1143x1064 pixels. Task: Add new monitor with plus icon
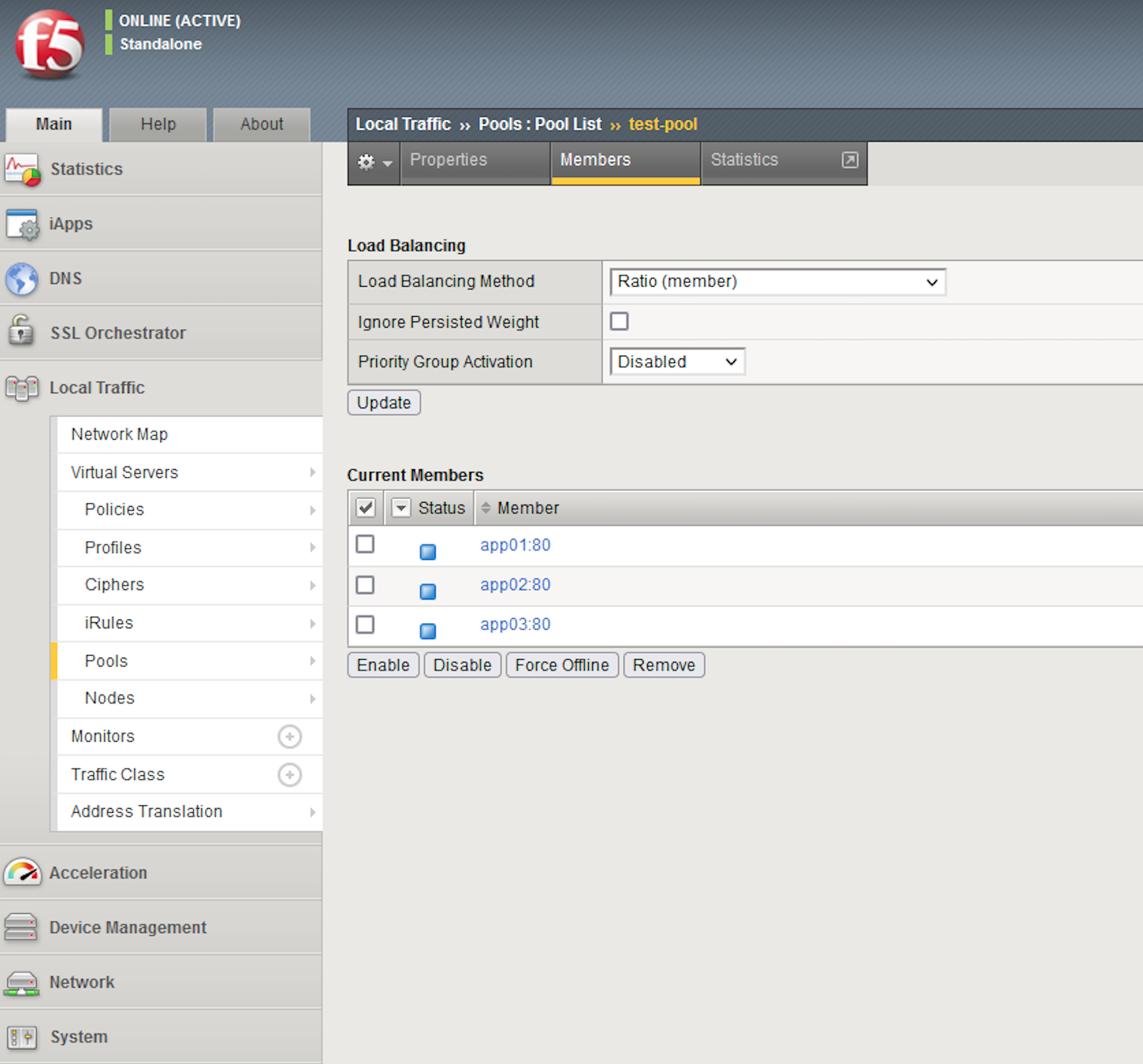(289, 737)
